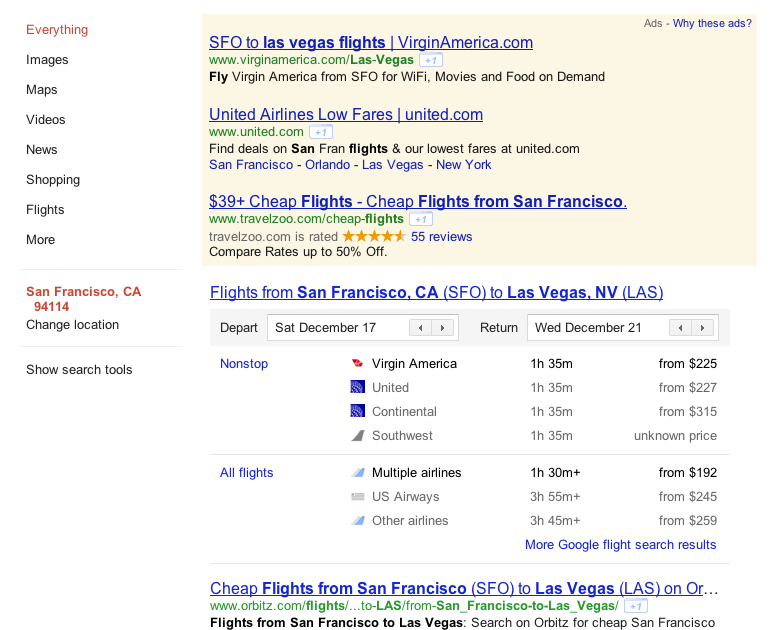Click the +1 button next to travelzoo.com URL
779x630 pixels.
[421, 219]
